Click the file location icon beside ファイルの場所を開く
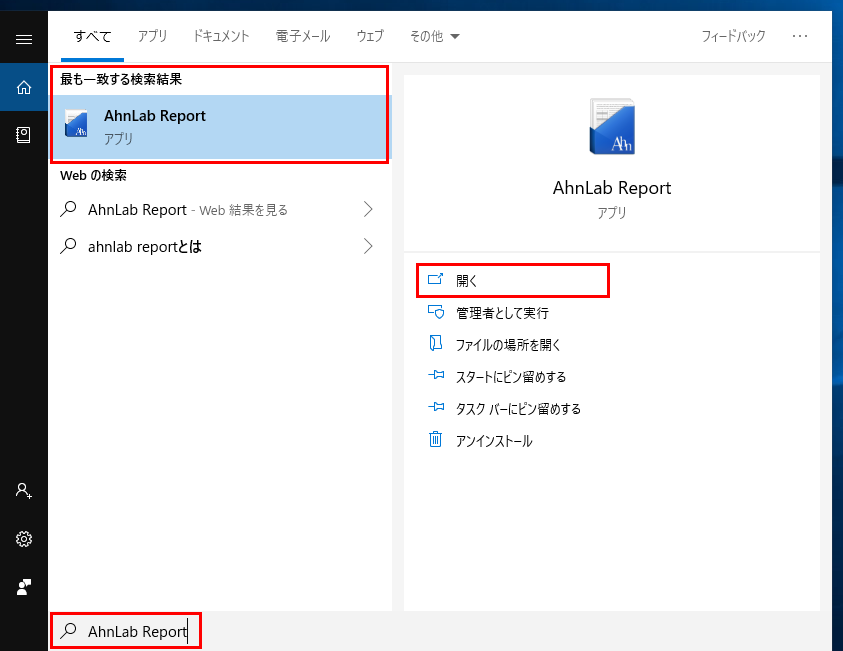This screenshot has width=843, height=651. coord(435,343)
